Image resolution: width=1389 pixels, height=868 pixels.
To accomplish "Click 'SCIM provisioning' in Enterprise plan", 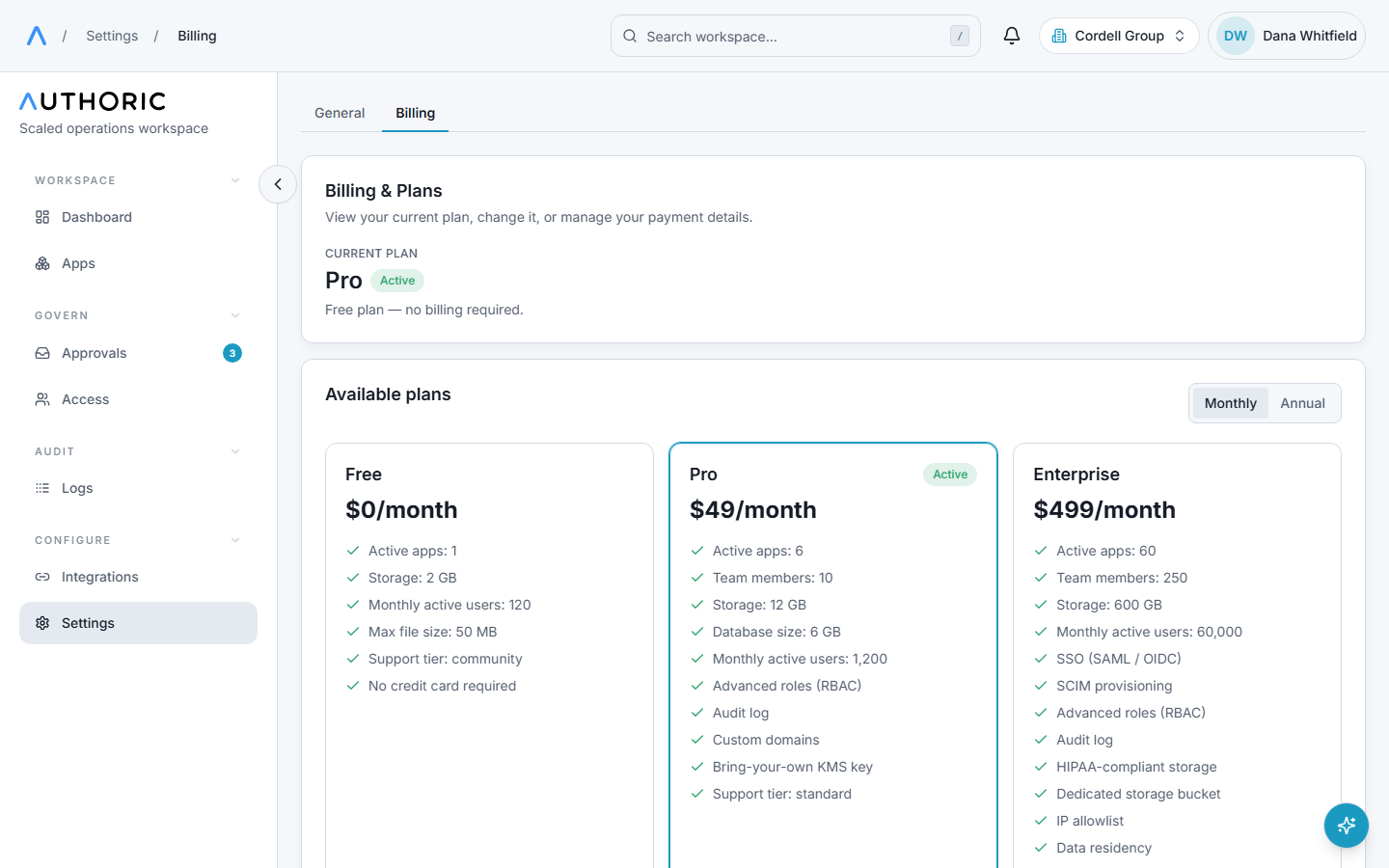I will (1114, 686).
